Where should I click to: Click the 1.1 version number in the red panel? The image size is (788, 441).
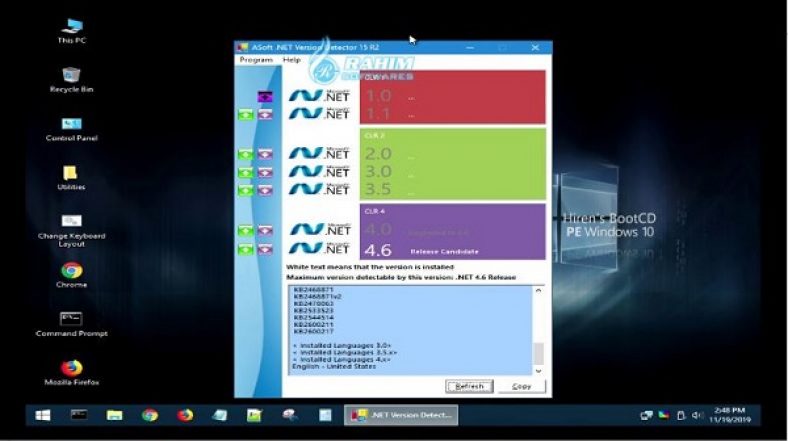pos(378,114)
